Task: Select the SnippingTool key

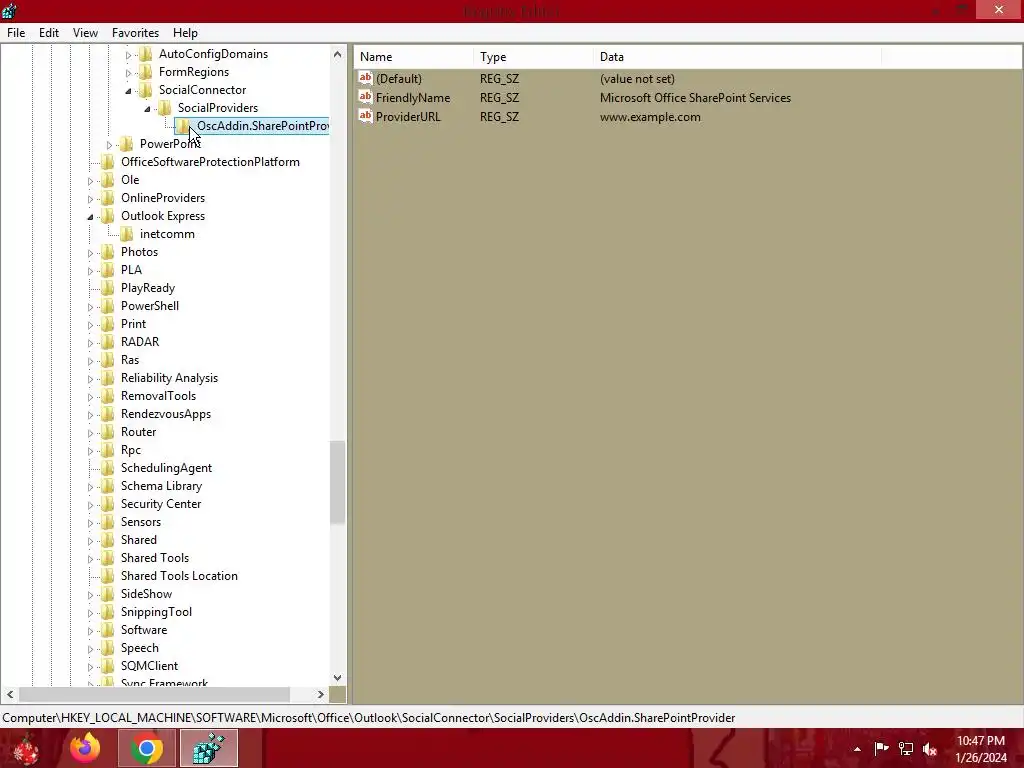Action: coord(156,612)
